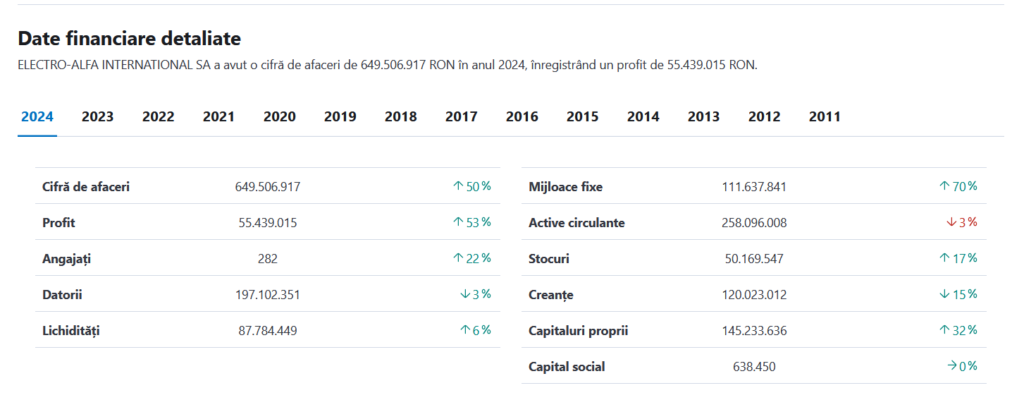Viewport: 1024px width, 400px height.
Task: Click the down arrow in Datorii row
Action: pyautogui.click(x=465, y=294)
